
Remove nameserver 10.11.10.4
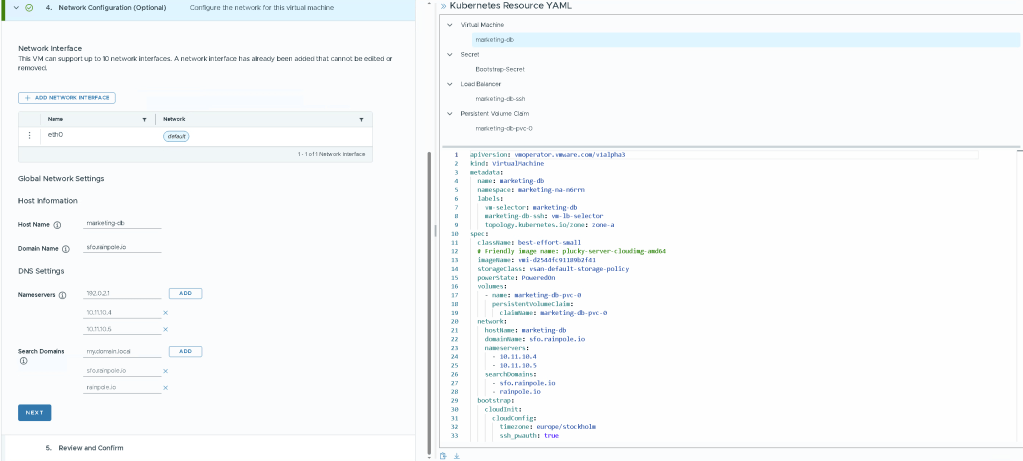point(165,313)
